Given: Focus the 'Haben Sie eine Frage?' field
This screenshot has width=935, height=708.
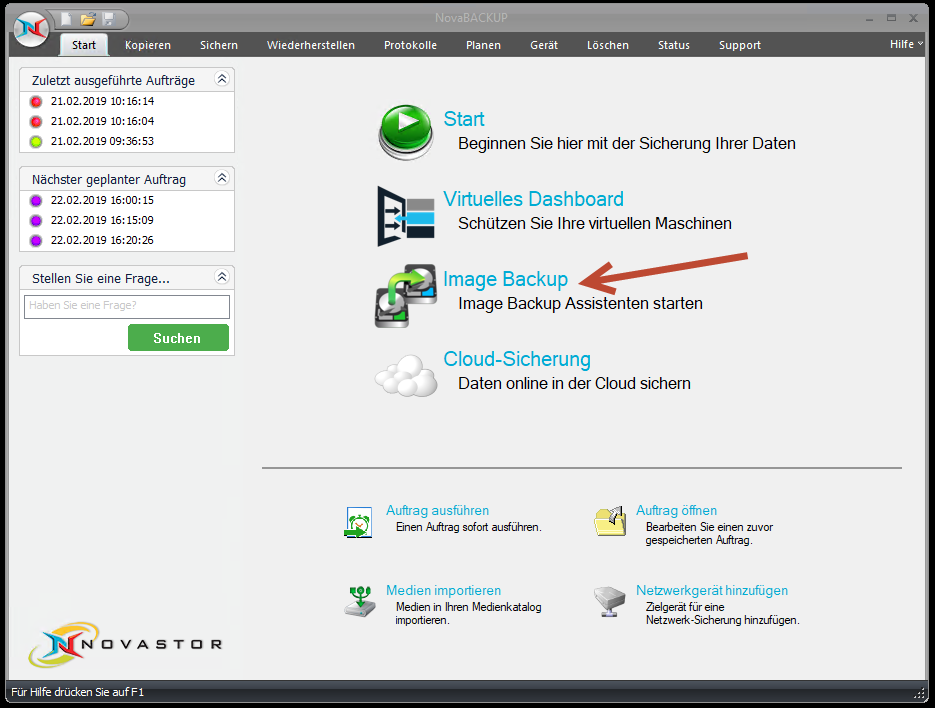Looking at the screenshot, I should pos(127,307).
